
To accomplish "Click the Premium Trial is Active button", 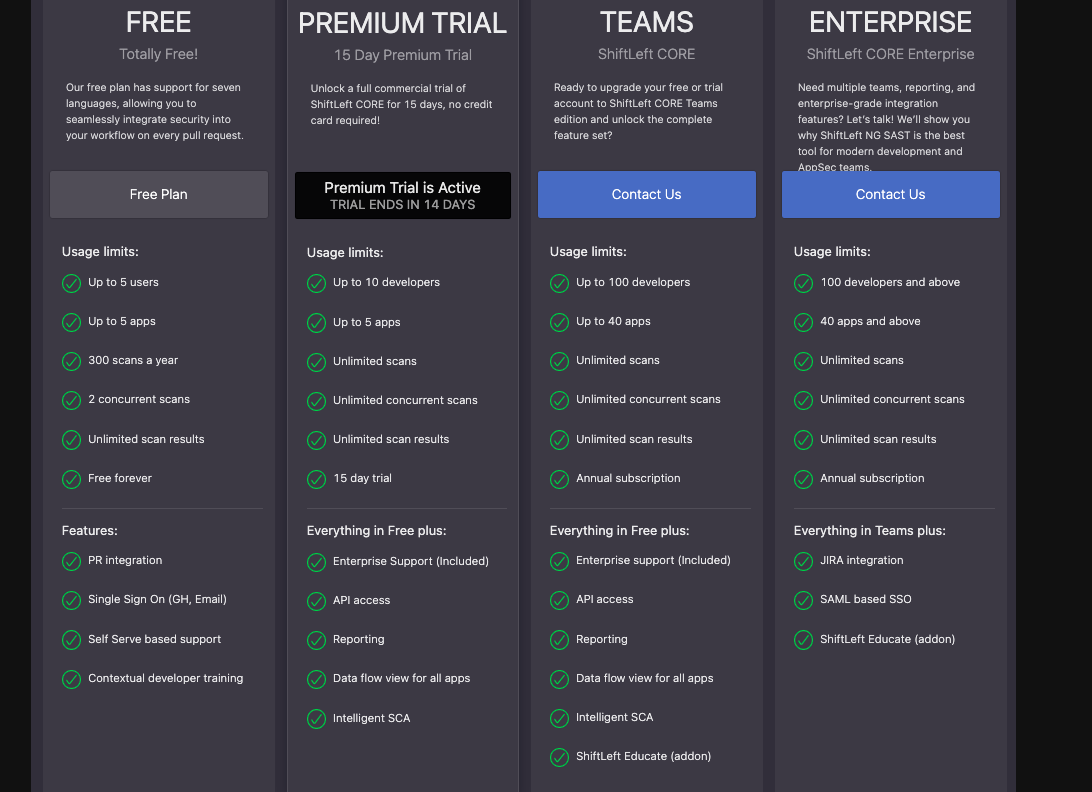I will pos(402,195).
